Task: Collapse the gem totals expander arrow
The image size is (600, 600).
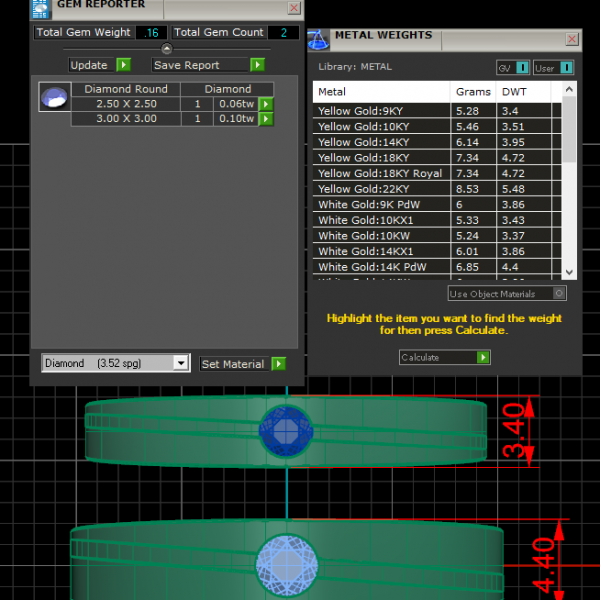Action: (x=166, y=49)
